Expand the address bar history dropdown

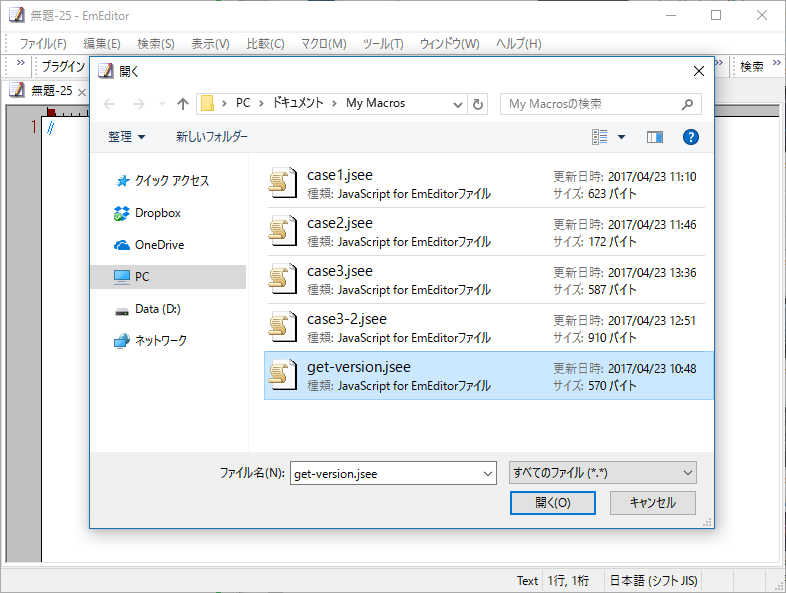coord(457,104)
